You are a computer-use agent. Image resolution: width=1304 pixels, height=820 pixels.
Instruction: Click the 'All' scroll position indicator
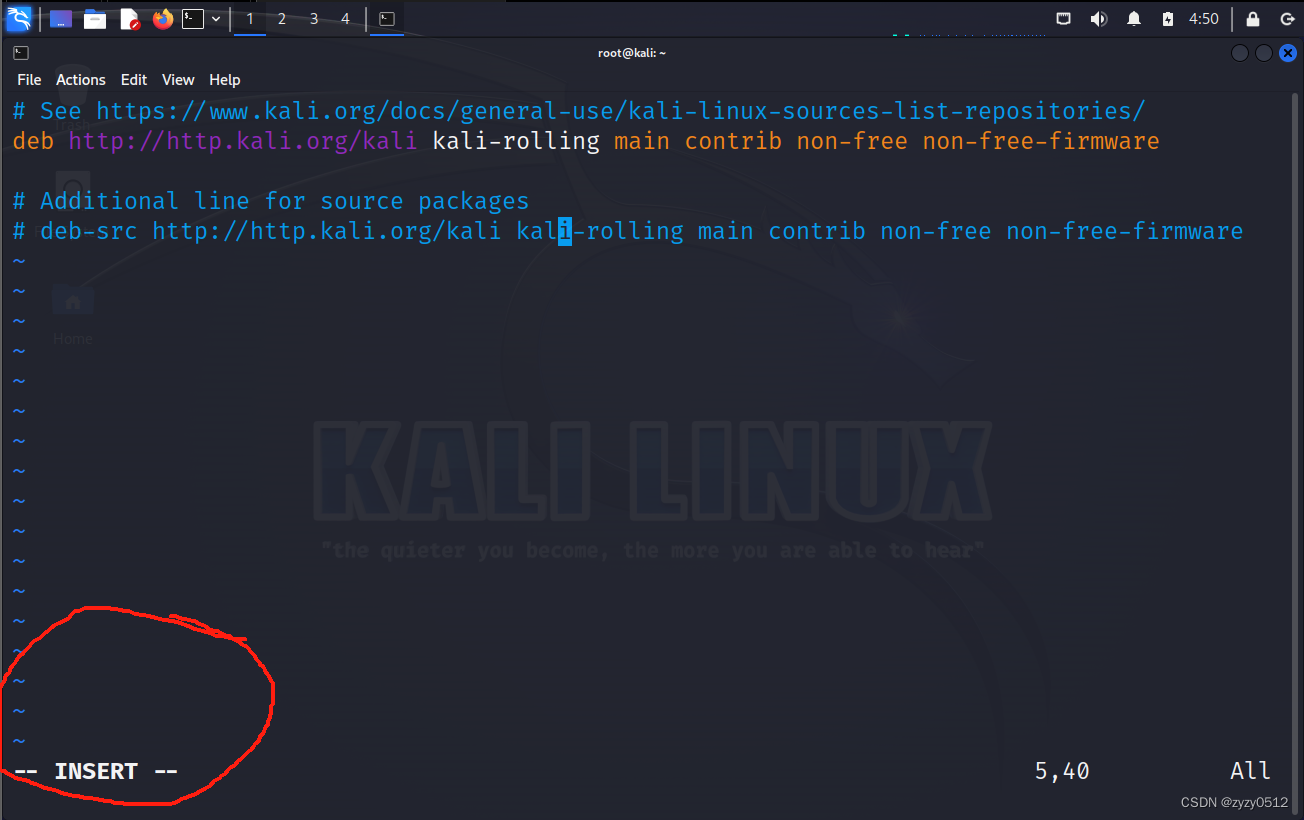(x=1250, y=771)
